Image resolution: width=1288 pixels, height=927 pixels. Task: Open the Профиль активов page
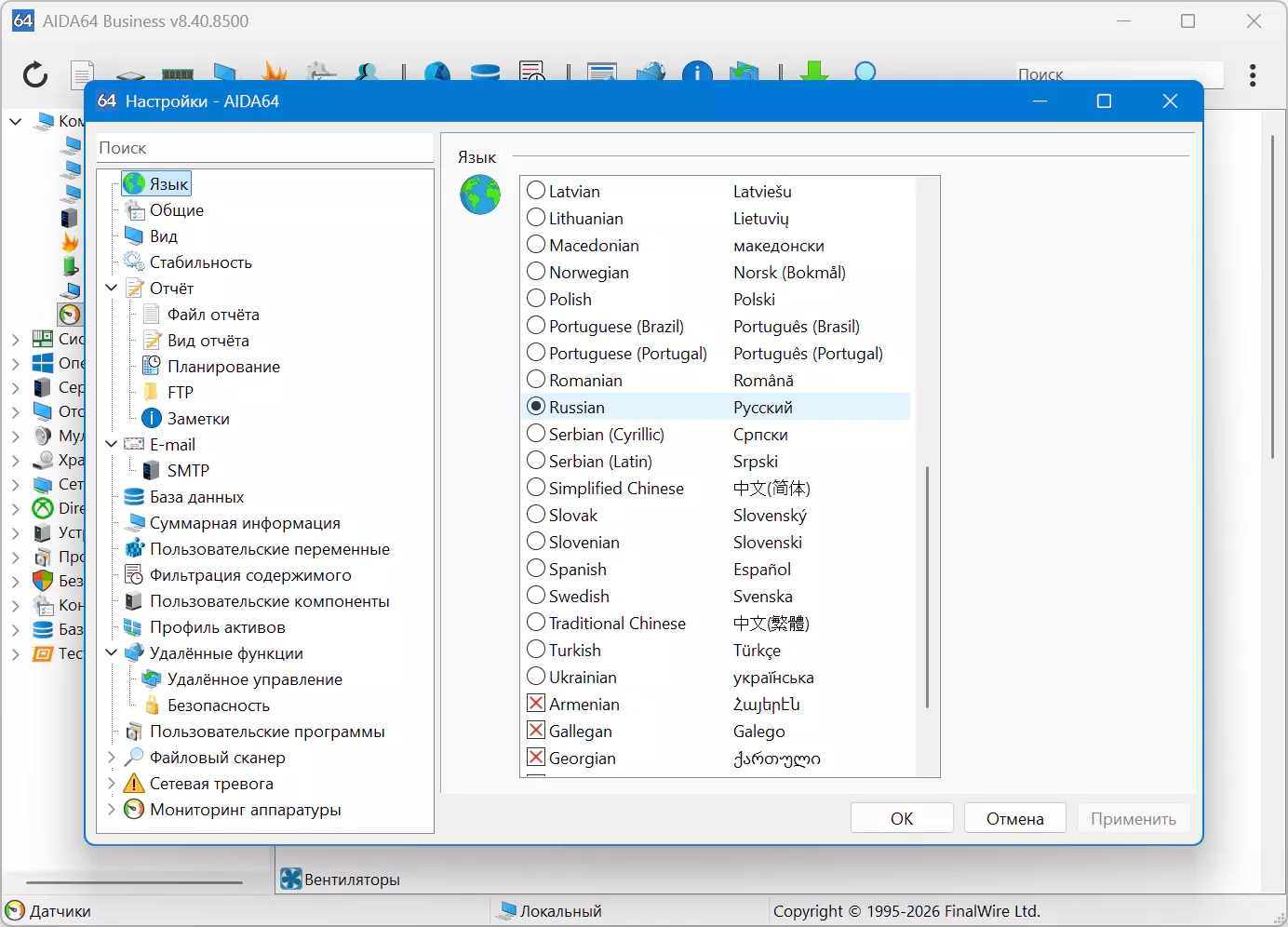(x=205, y=627)
